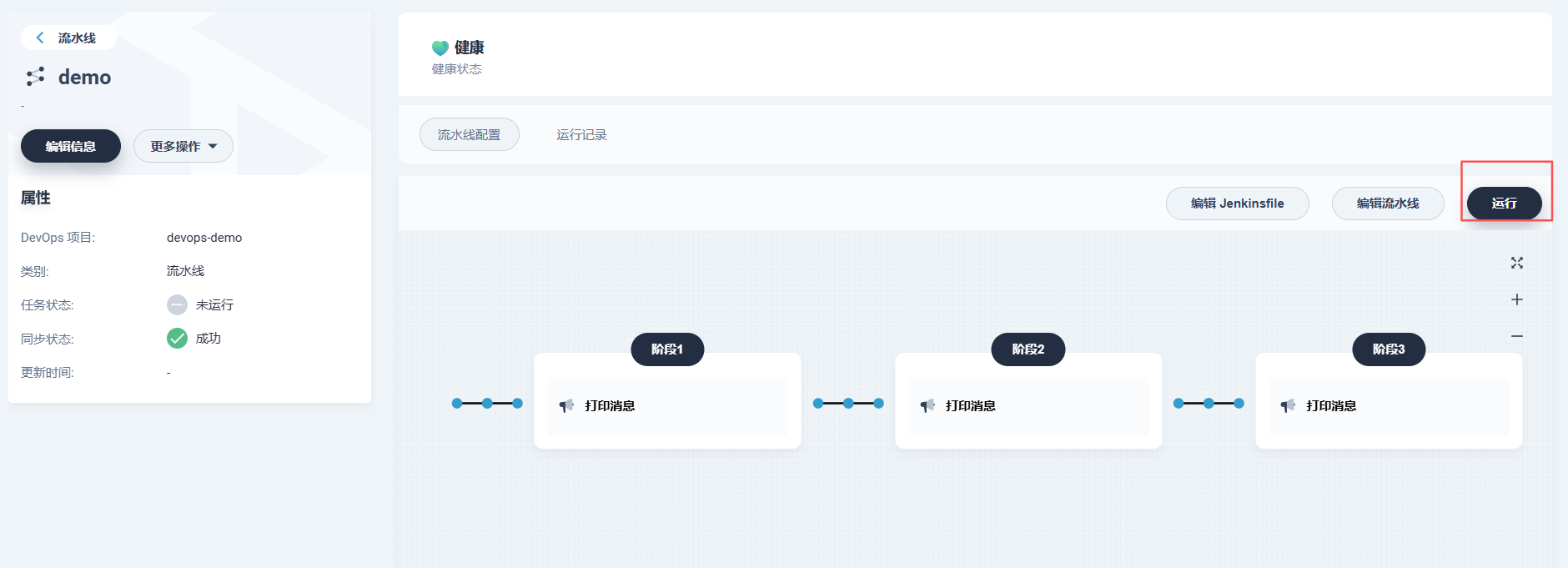
Task: Click the grey 未运行 status icon
Action: pyautogui.click(x=177, y=304)
